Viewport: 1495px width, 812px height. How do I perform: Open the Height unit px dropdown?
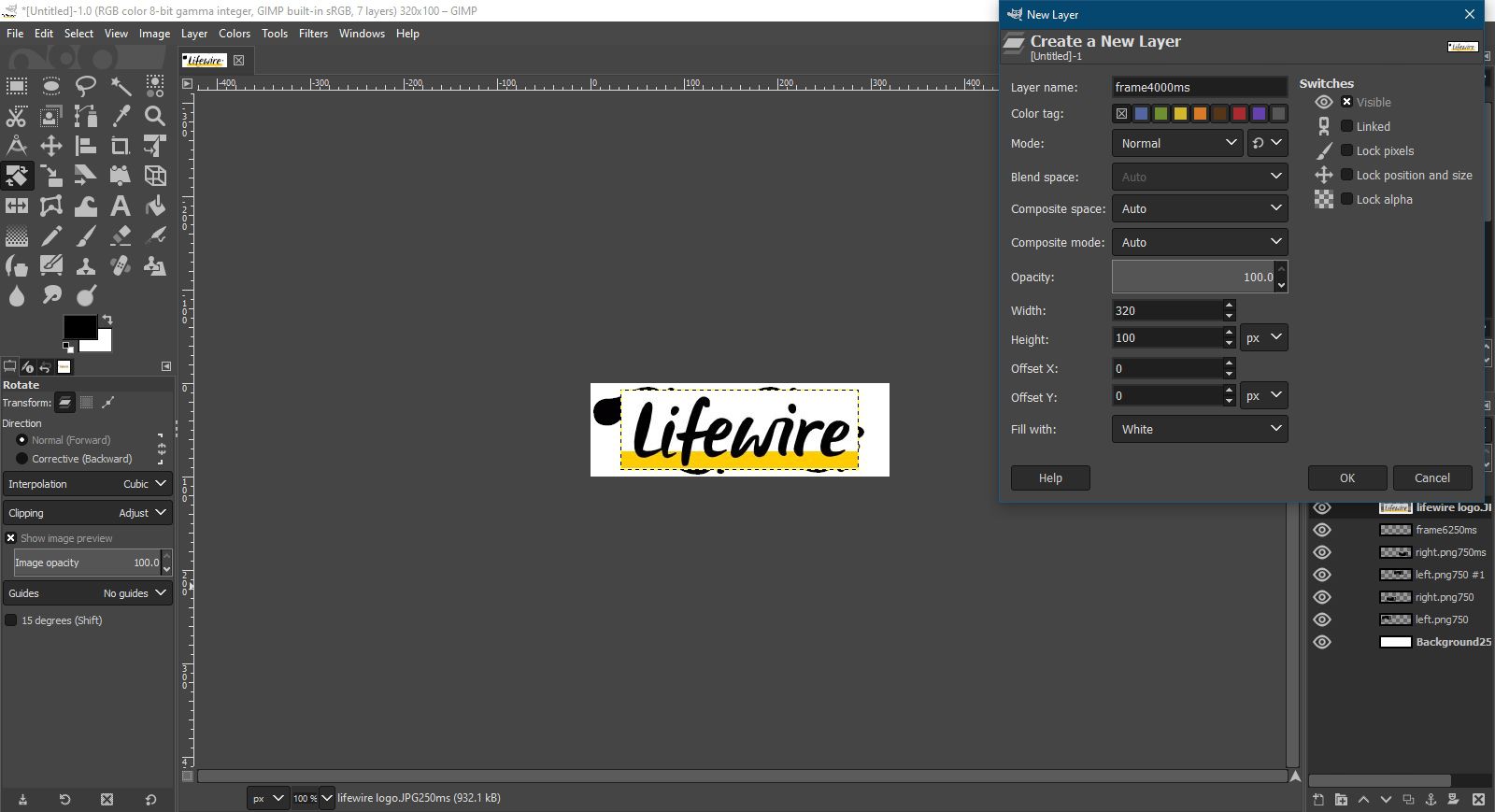click(x=1264, y=337)
